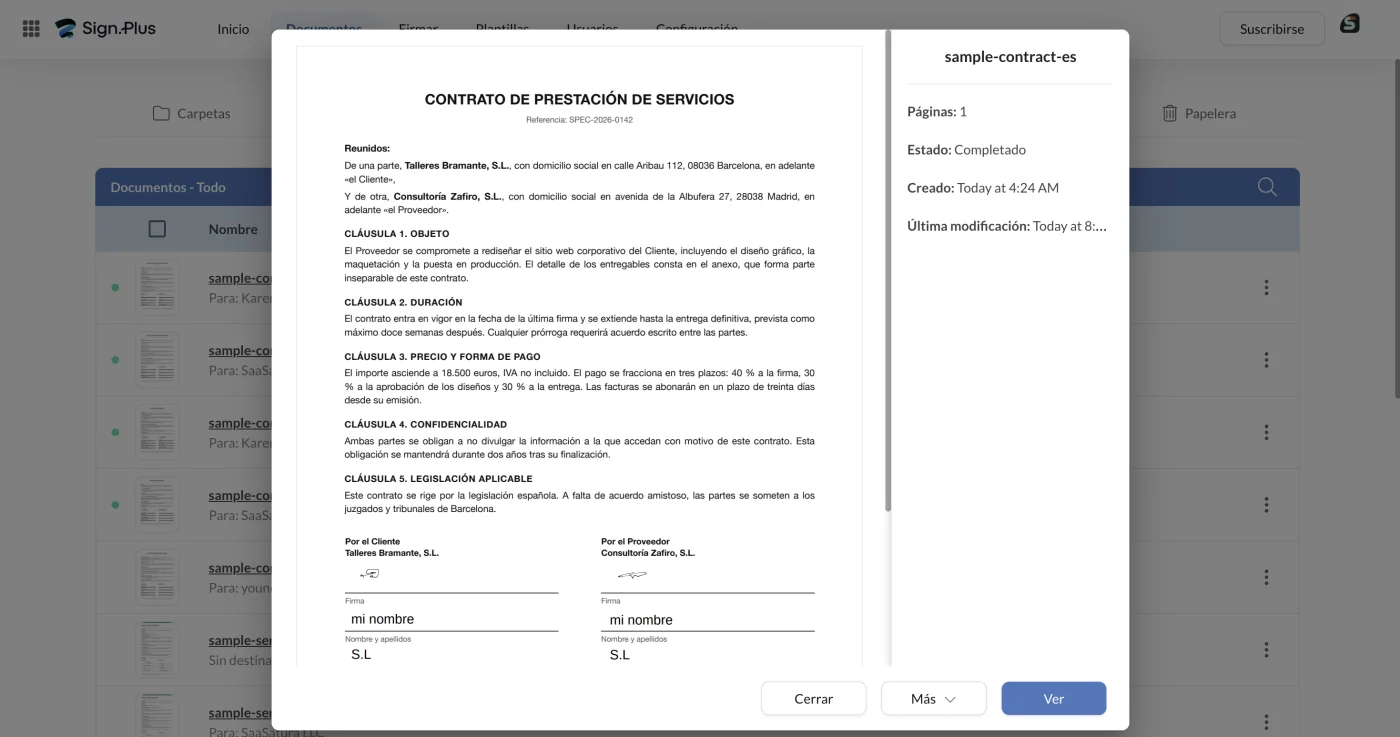
Task: Open the document link above 'Sin destina'
Action: click(240, 640)
